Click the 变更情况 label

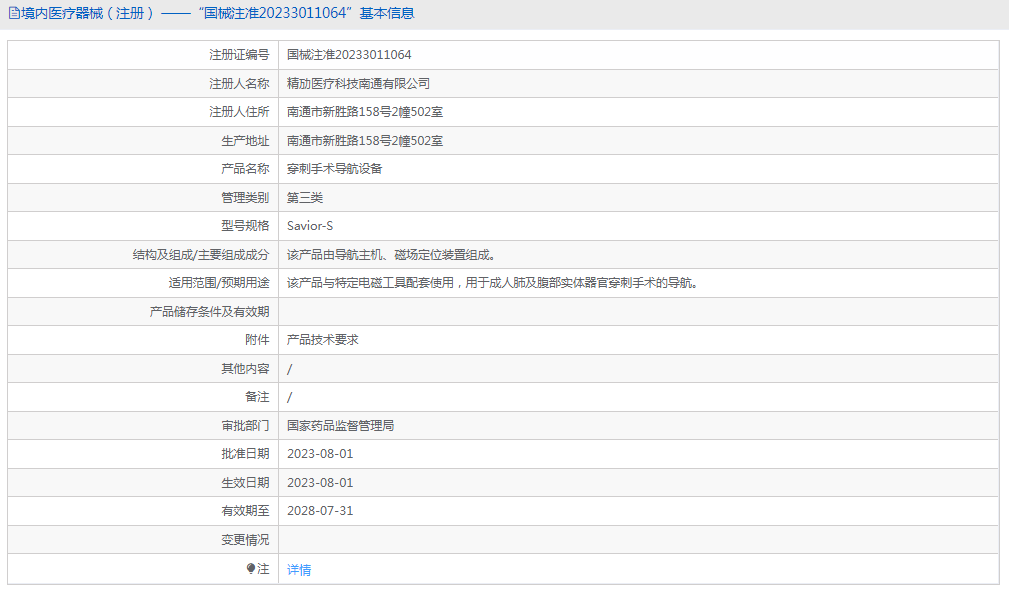pos(245,540)
